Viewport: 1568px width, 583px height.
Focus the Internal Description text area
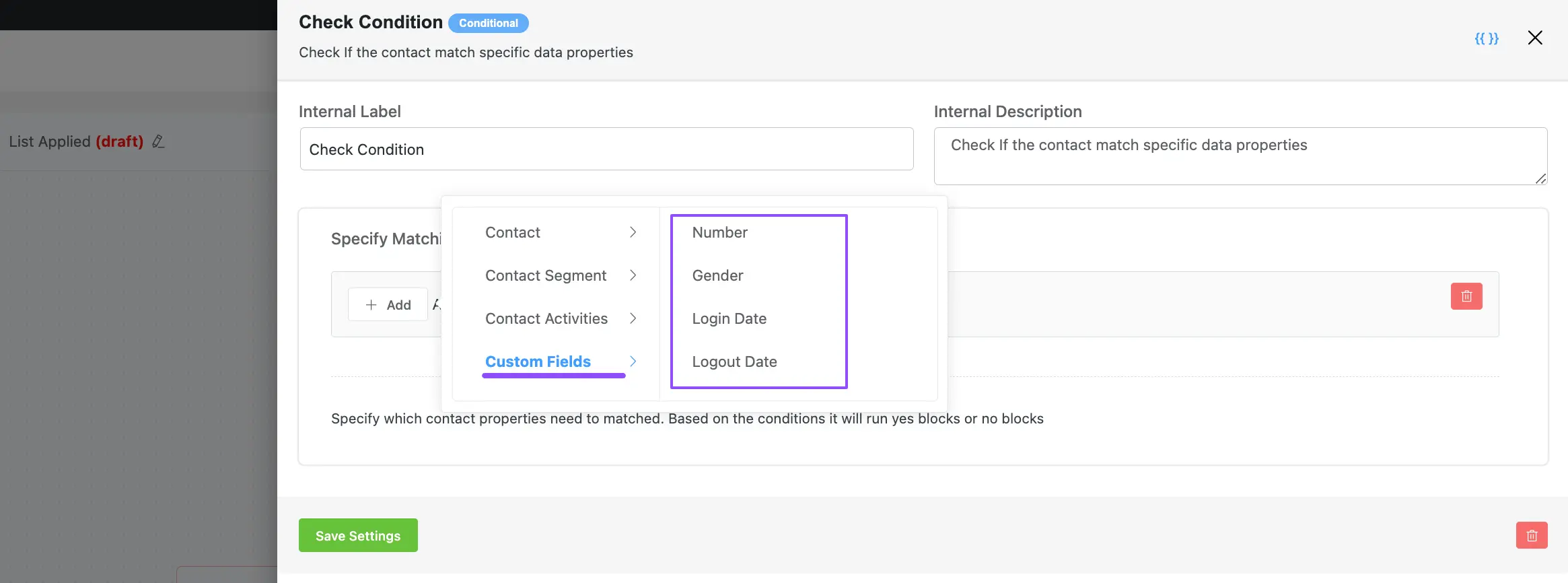point(1240,156)
